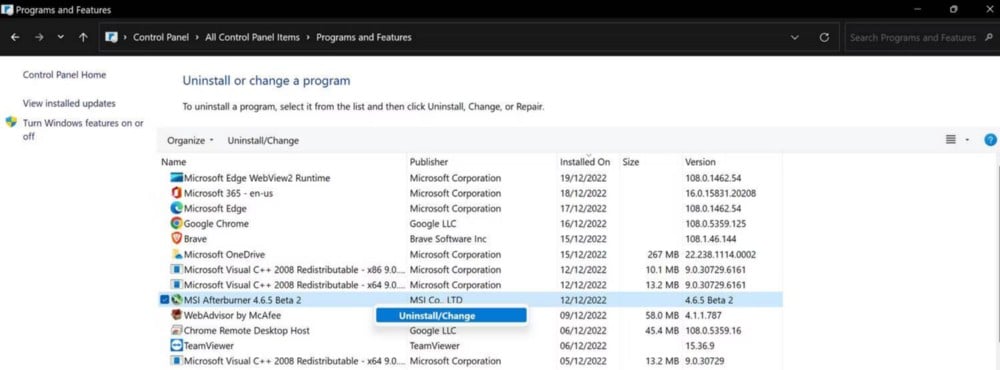Select the WebAdvisor by McAfee row name
This screenshot has height=370, width=1000.
pos(232,315)
